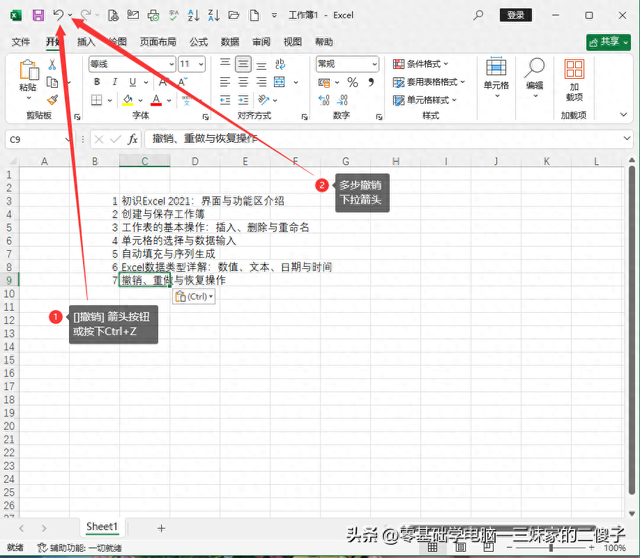This screenshot has height=558, width=640.
Task: Open 单元格样式 cell styles menu
Action: [x=424, y=100]
